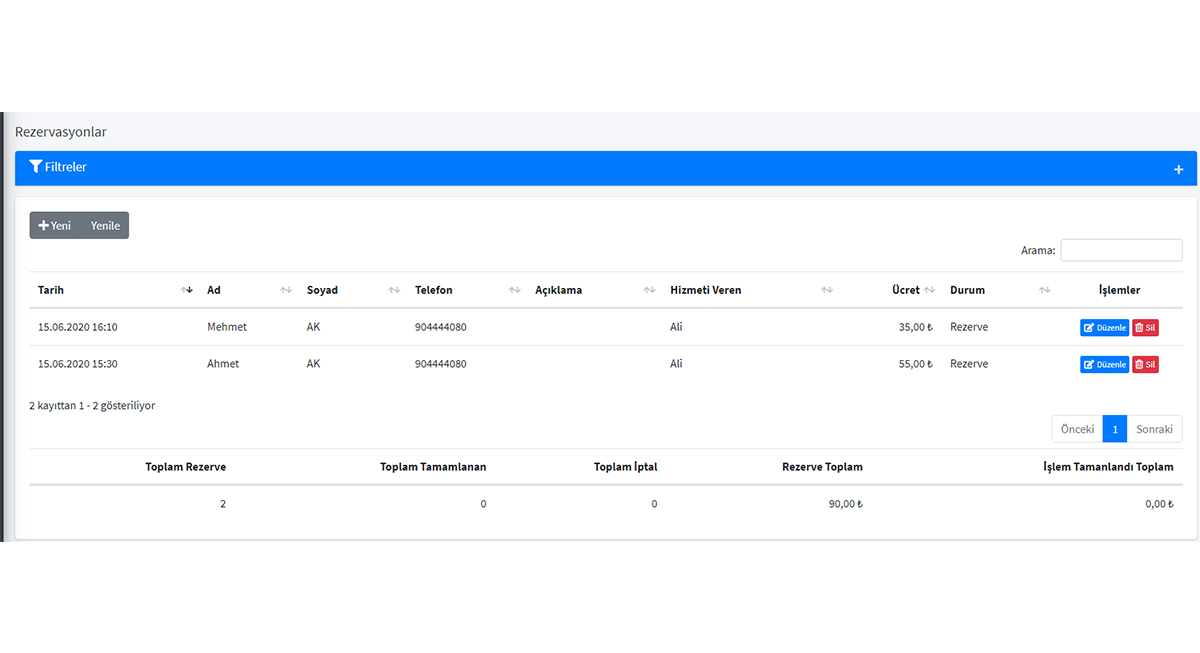Sort by Ücret column sort icon
This screenshot has width=1200, height=653.
click(929, 290)
